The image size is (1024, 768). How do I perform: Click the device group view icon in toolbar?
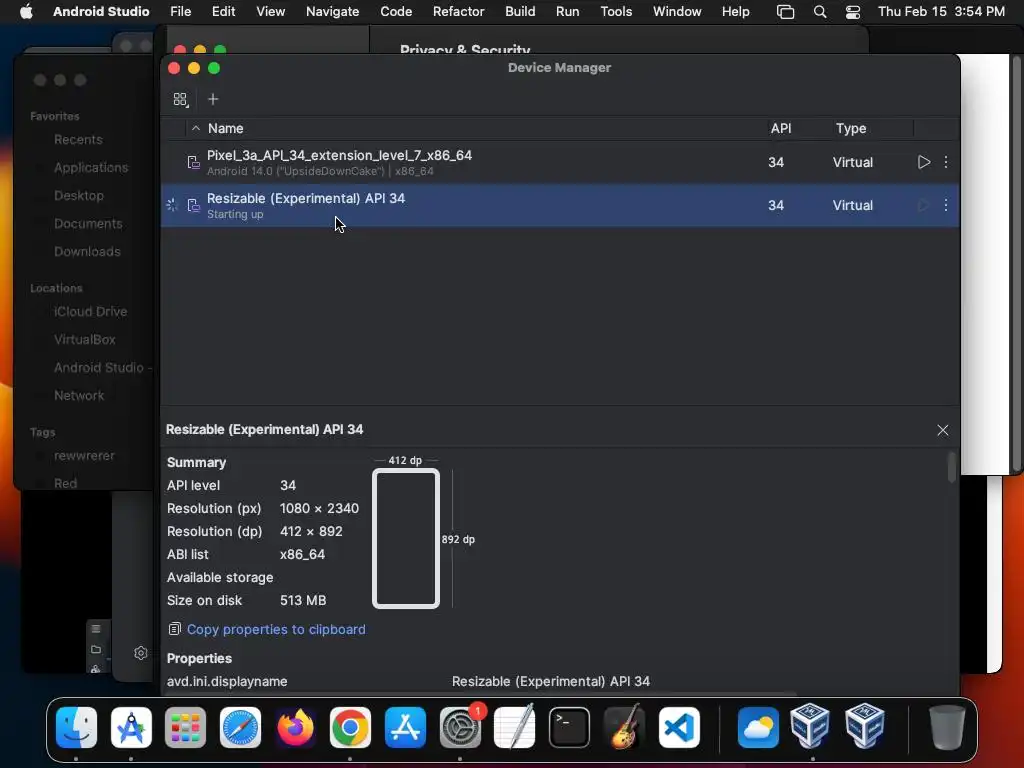click(180, 99)
